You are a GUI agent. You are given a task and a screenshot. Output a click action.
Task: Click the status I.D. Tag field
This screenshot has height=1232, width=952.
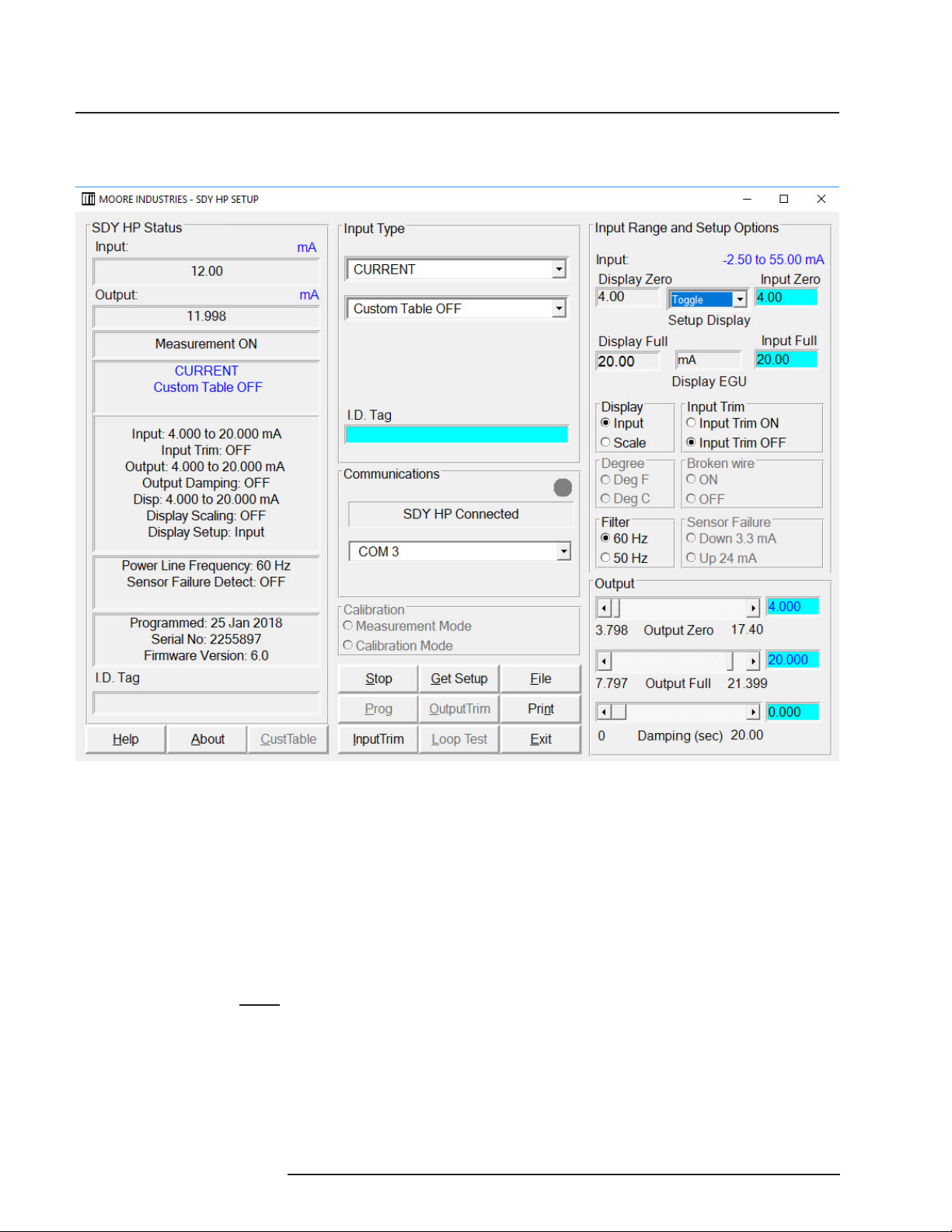(x=207, y=703)
